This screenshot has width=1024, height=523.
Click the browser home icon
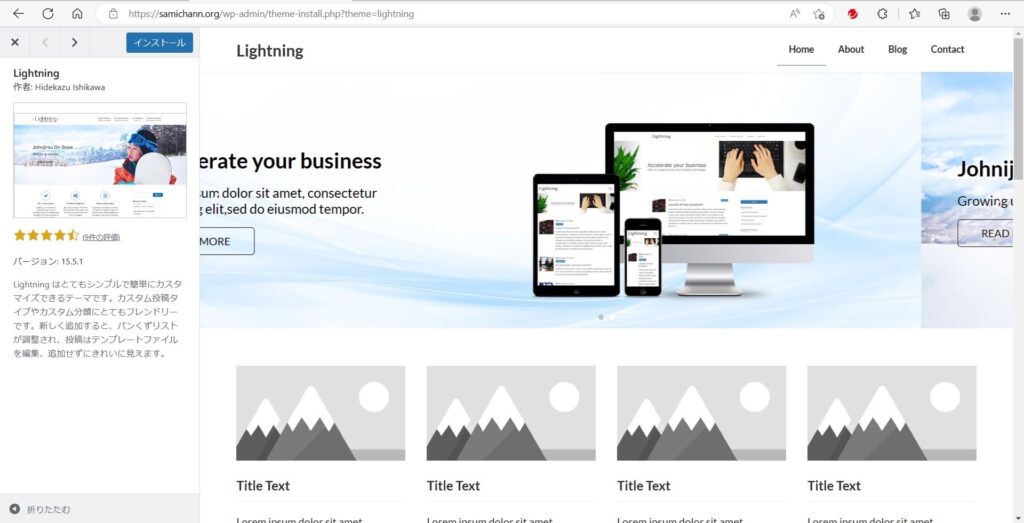(x=77, y=14)
